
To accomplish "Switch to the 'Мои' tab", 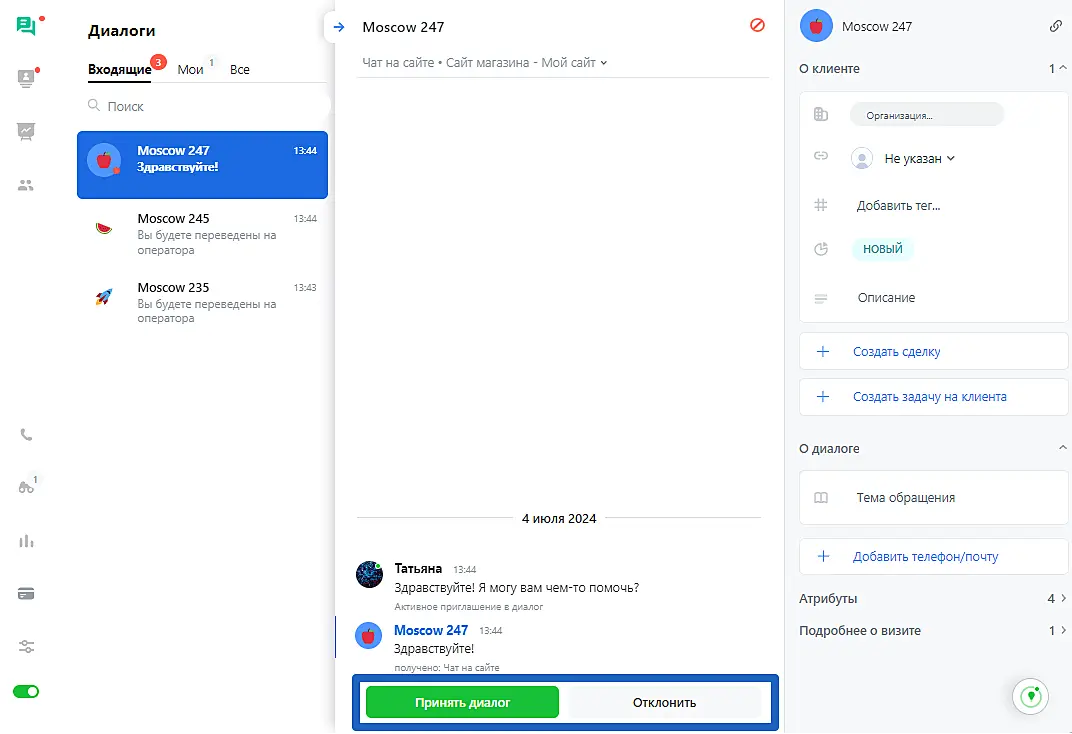I will (190, 70).
